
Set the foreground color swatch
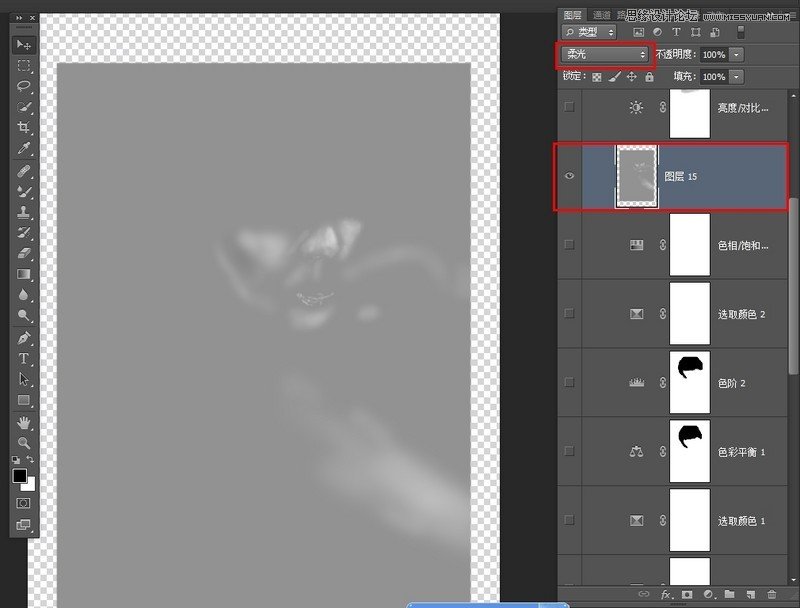pos(19,475)
